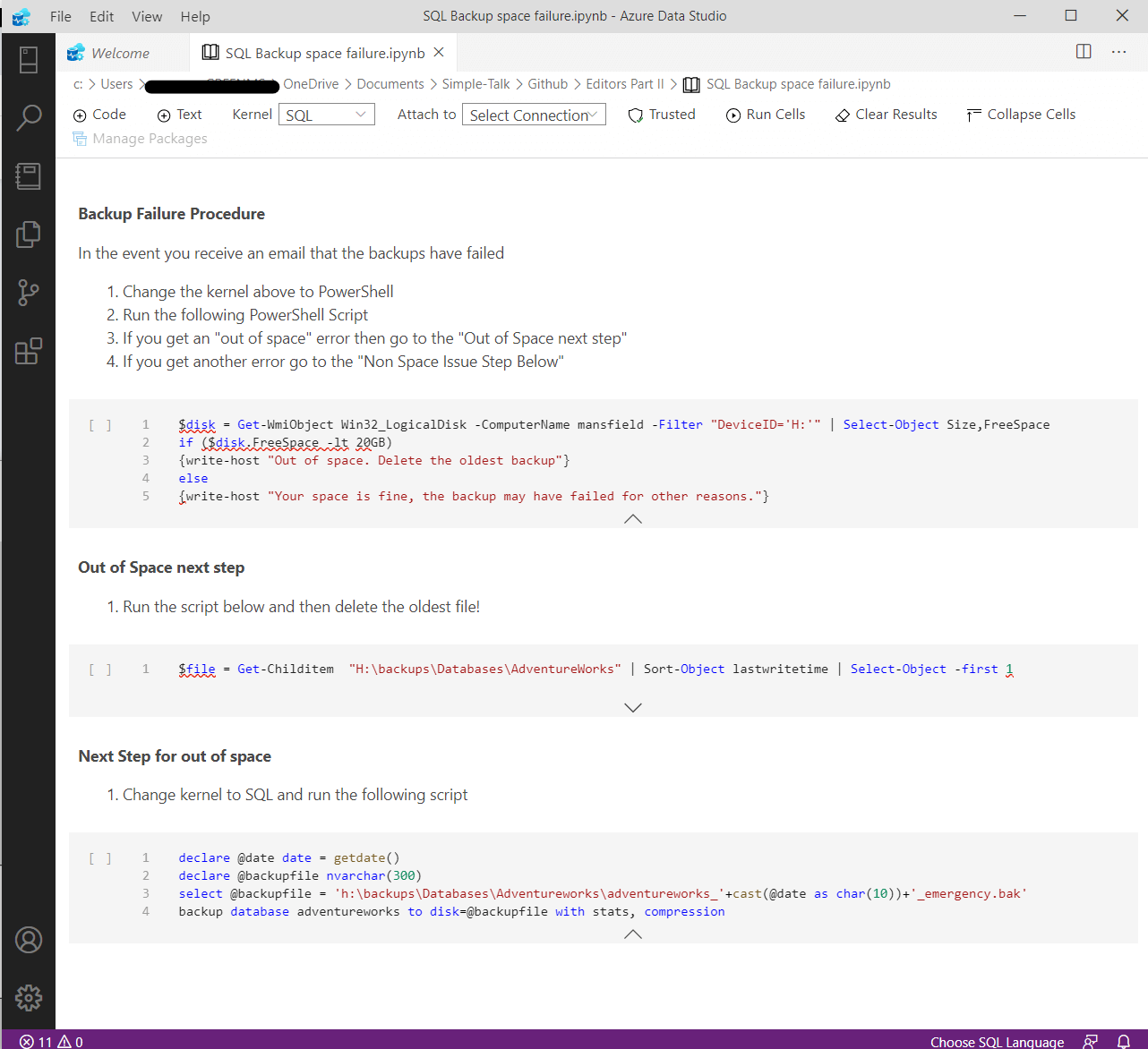Click inside the Get-Childitem code line
This screenshot has width=1148, height=1049.
coord(595,669)
